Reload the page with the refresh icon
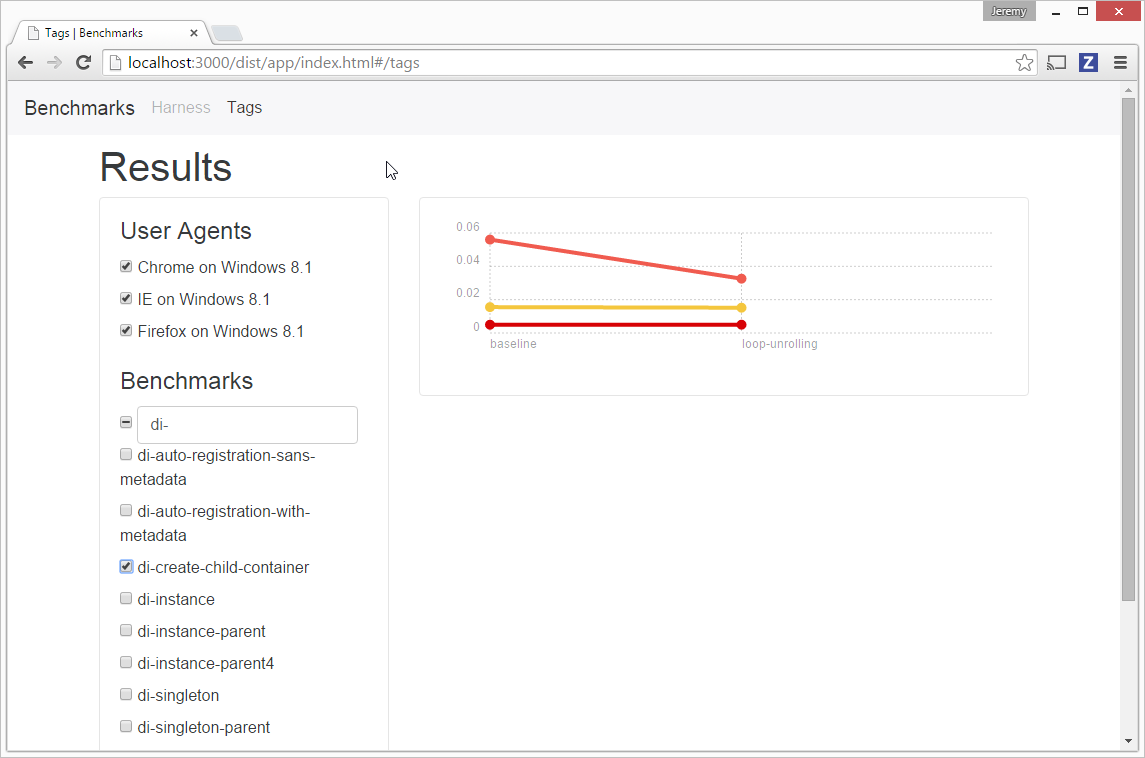The image size is (1145, 758). 83,63
